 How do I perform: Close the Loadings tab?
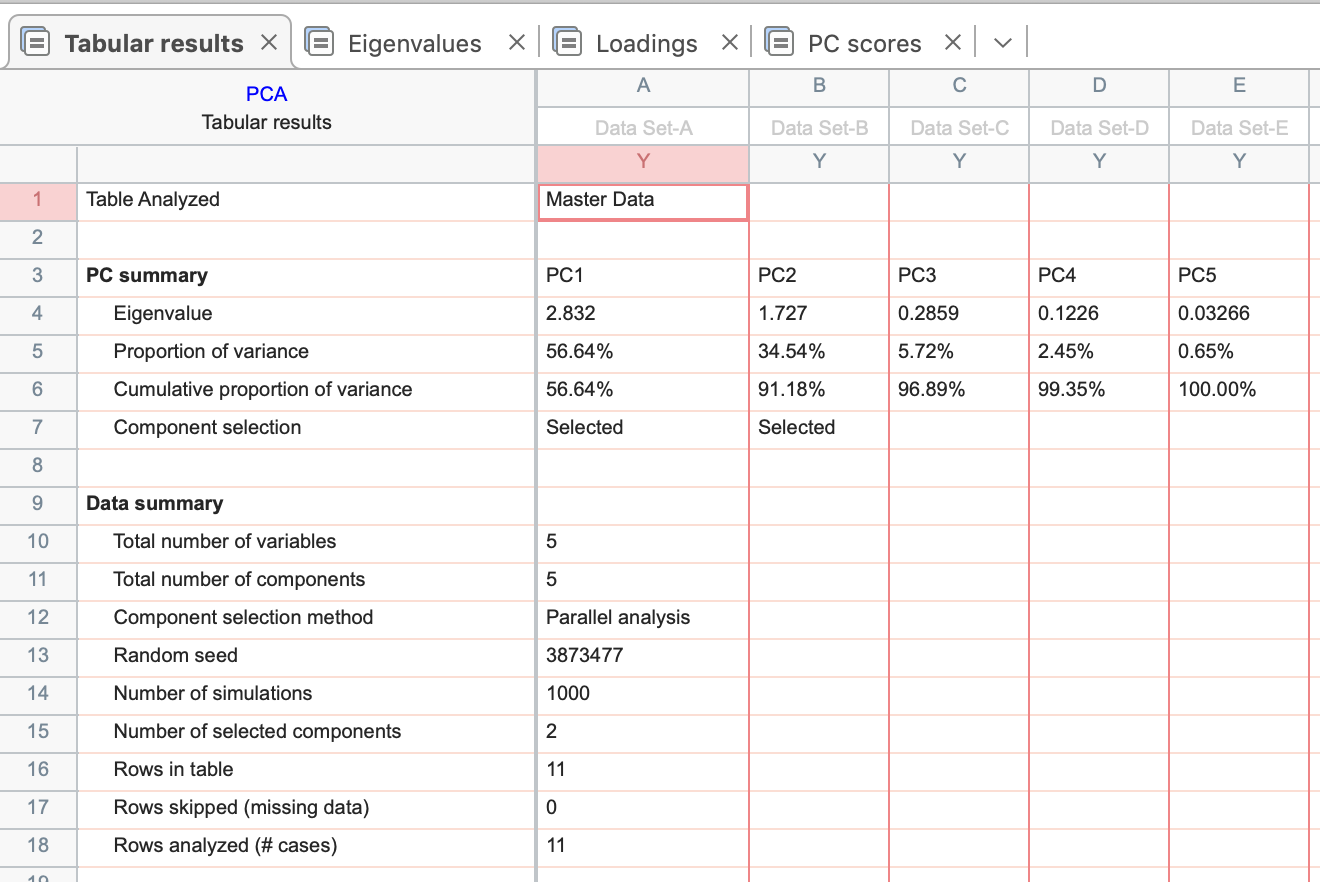click(x=730, y=43)
